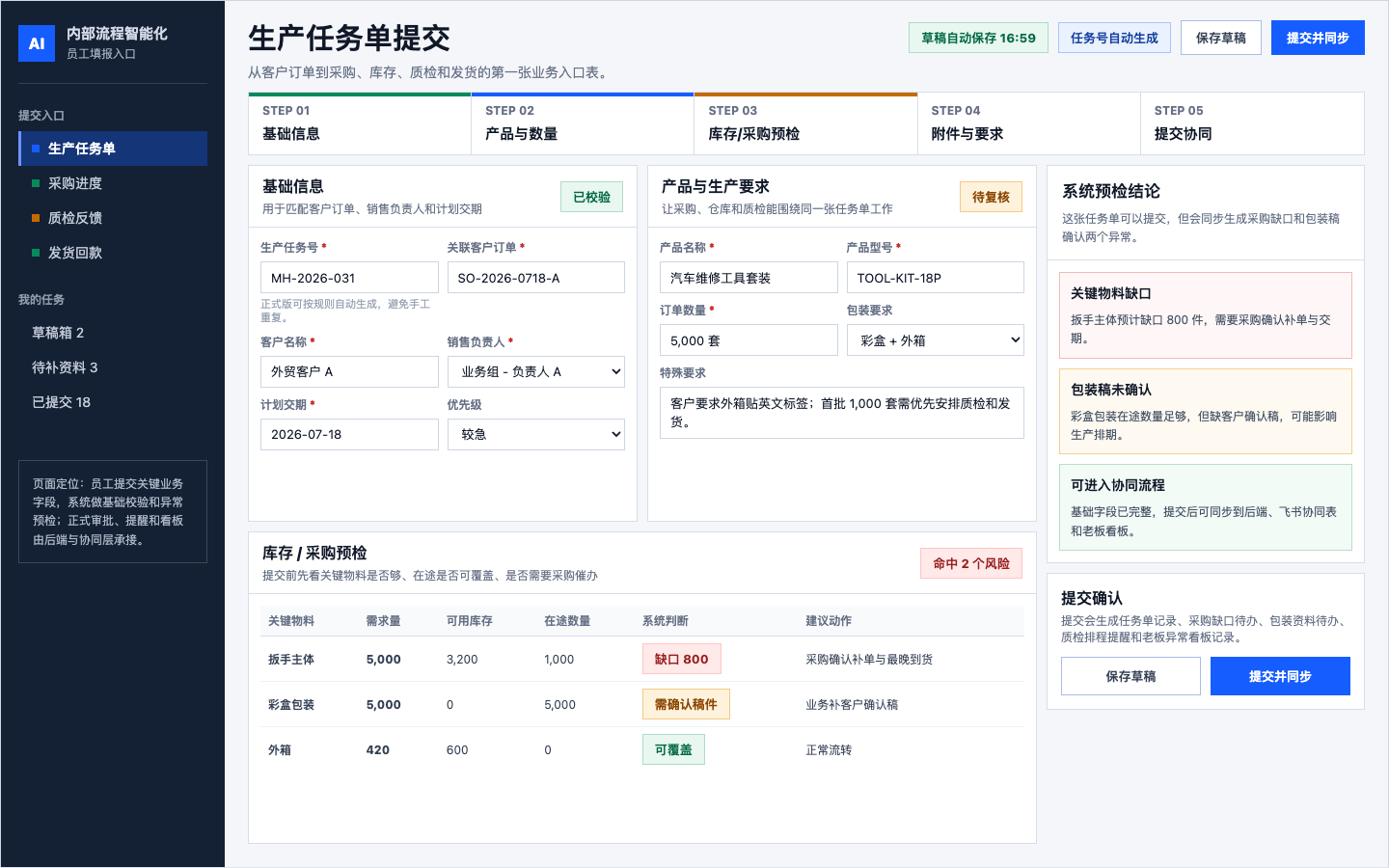This screenshot has width=1389, height=868.
Task: Open 草稿箱 2 under 我的任务
Action: point(113,333)
